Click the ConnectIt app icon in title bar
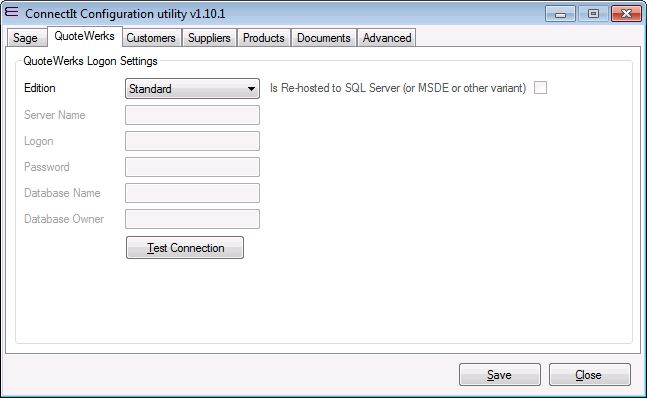The image size is (647, 398). (x=12, y=12)
